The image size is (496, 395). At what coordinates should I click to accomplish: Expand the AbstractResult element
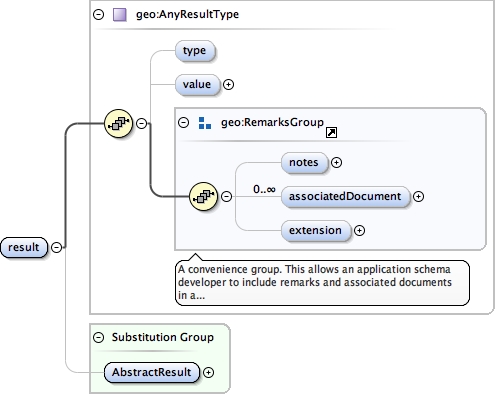click(x=208, y=373)
